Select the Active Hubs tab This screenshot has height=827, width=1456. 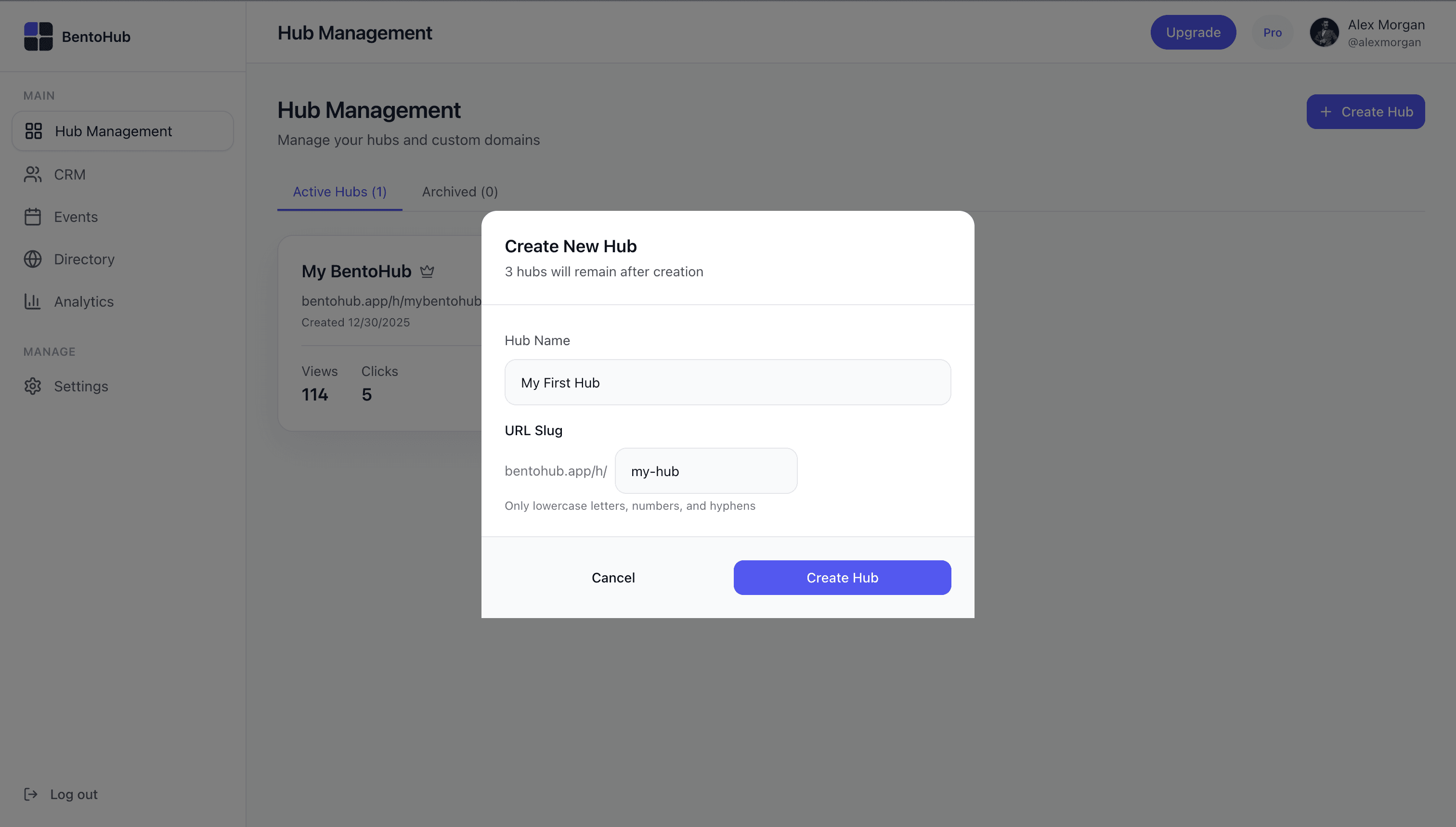(x=339, y=192)
